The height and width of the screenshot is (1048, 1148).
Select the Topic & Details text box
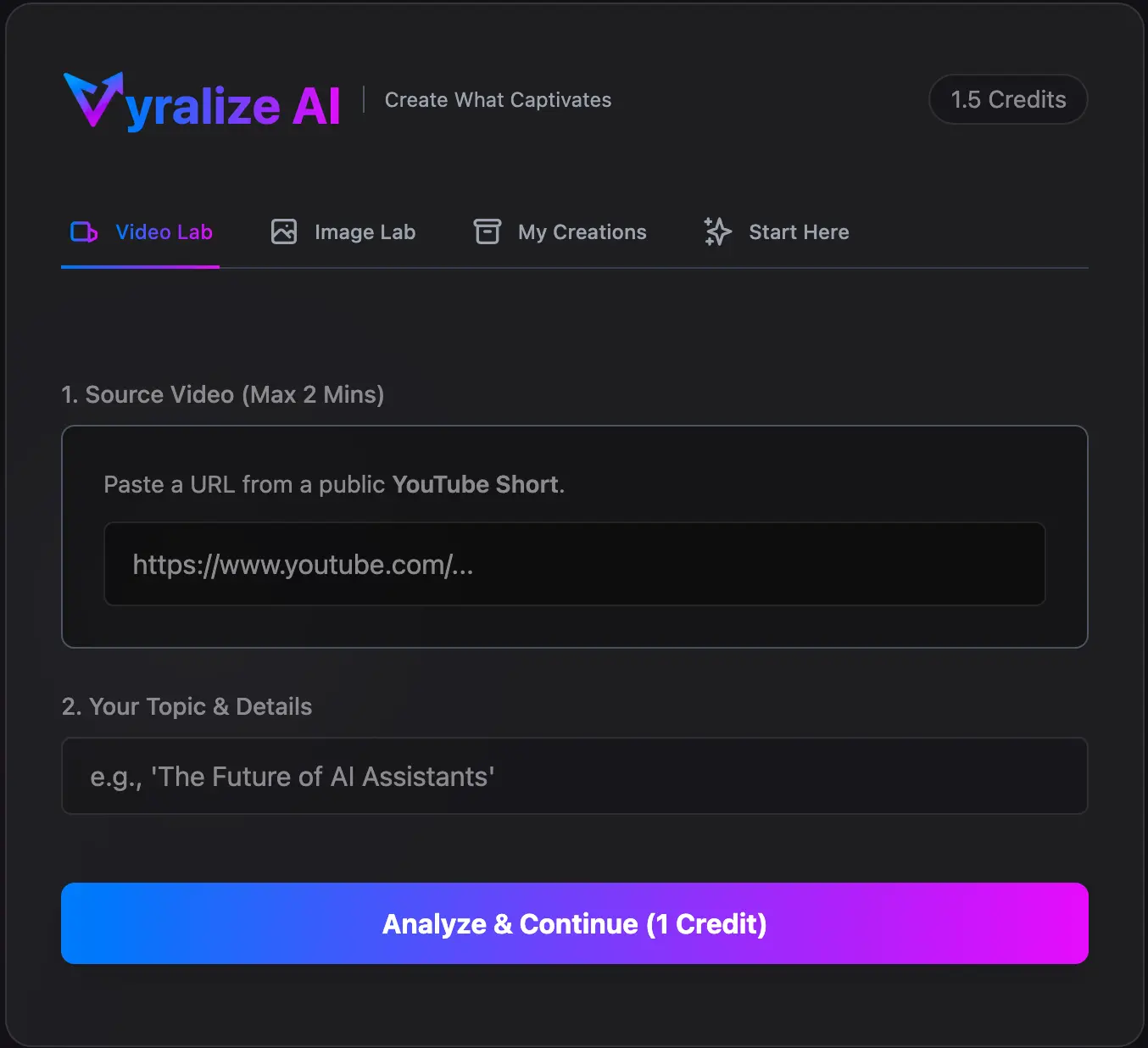pos(574,776)
